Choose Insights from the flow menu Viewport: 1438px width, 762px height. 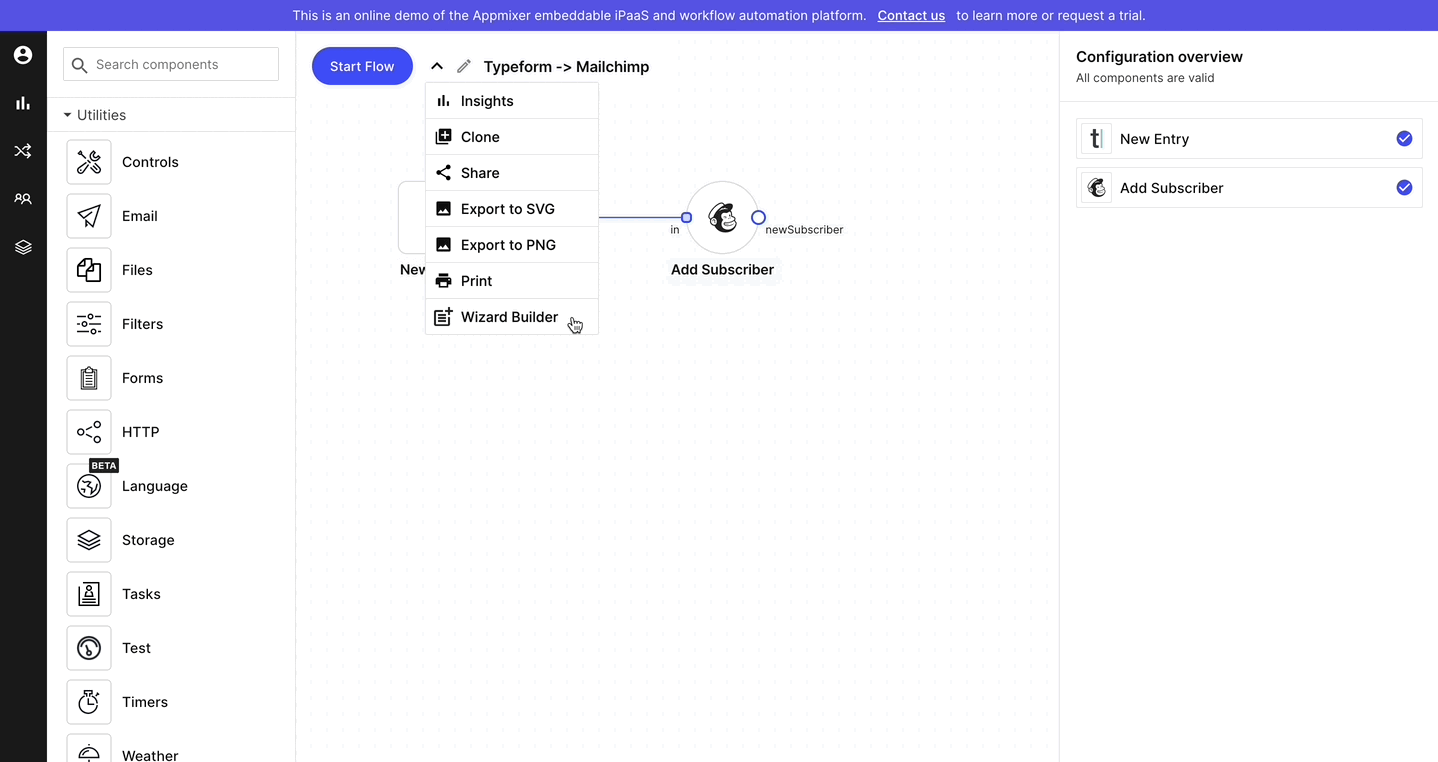click(512, 101)
